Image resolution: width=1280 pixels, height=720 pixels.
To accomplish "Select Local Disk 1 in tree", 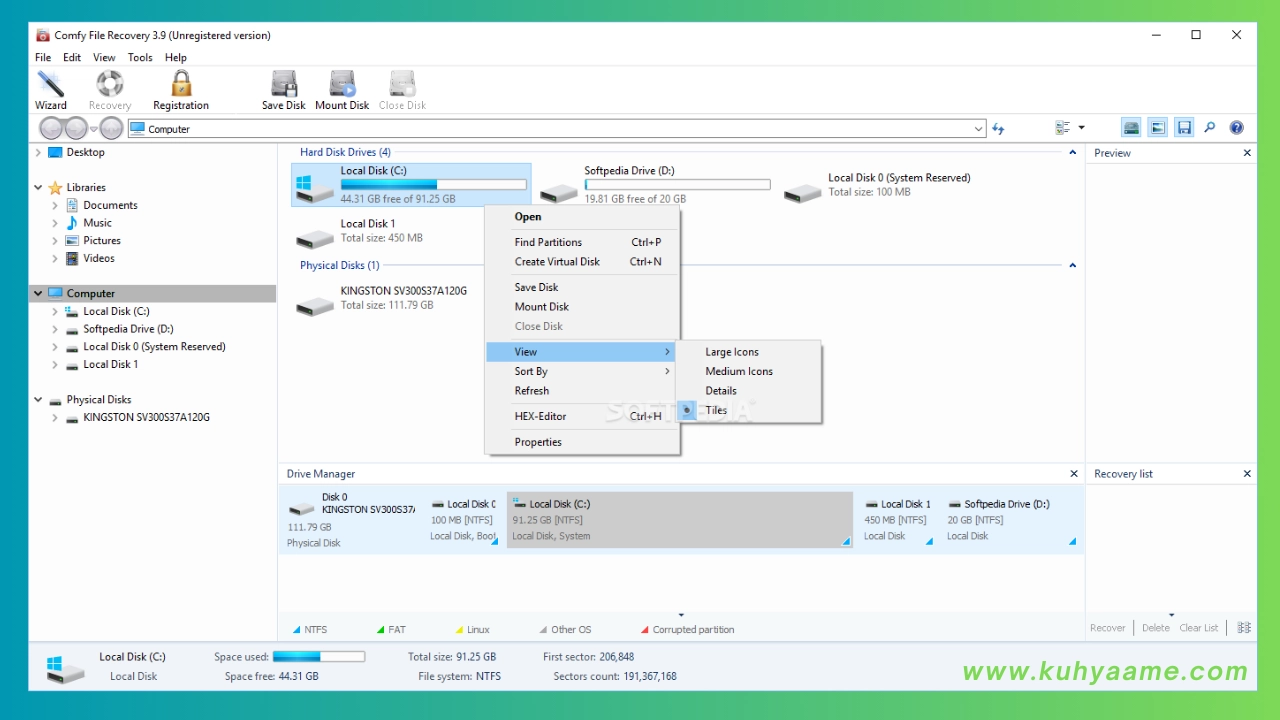I will (110, 364).
